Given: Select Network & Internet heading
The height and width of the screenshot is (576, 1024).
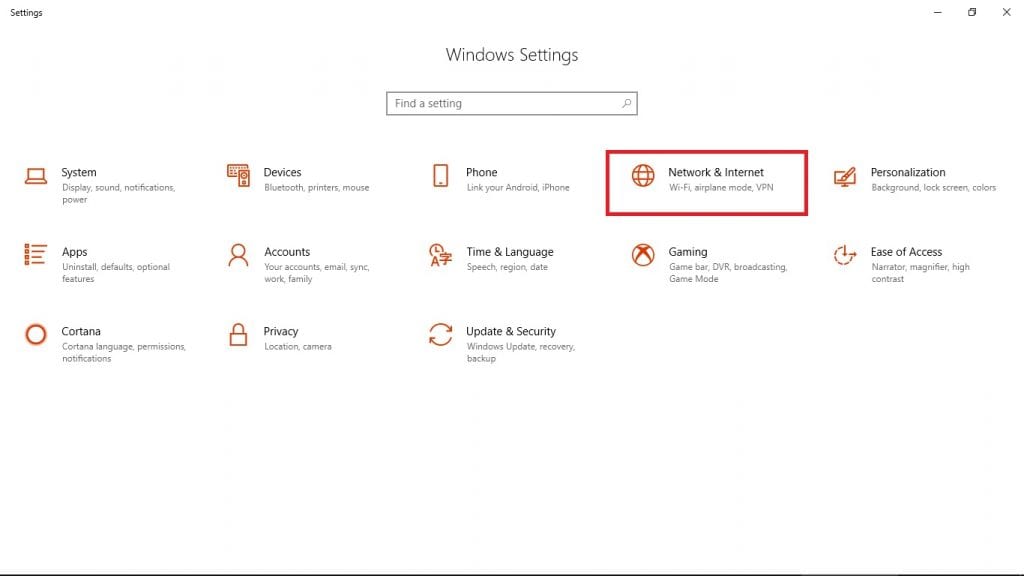Looking at the screenshot, I should [x=716, y=172].
